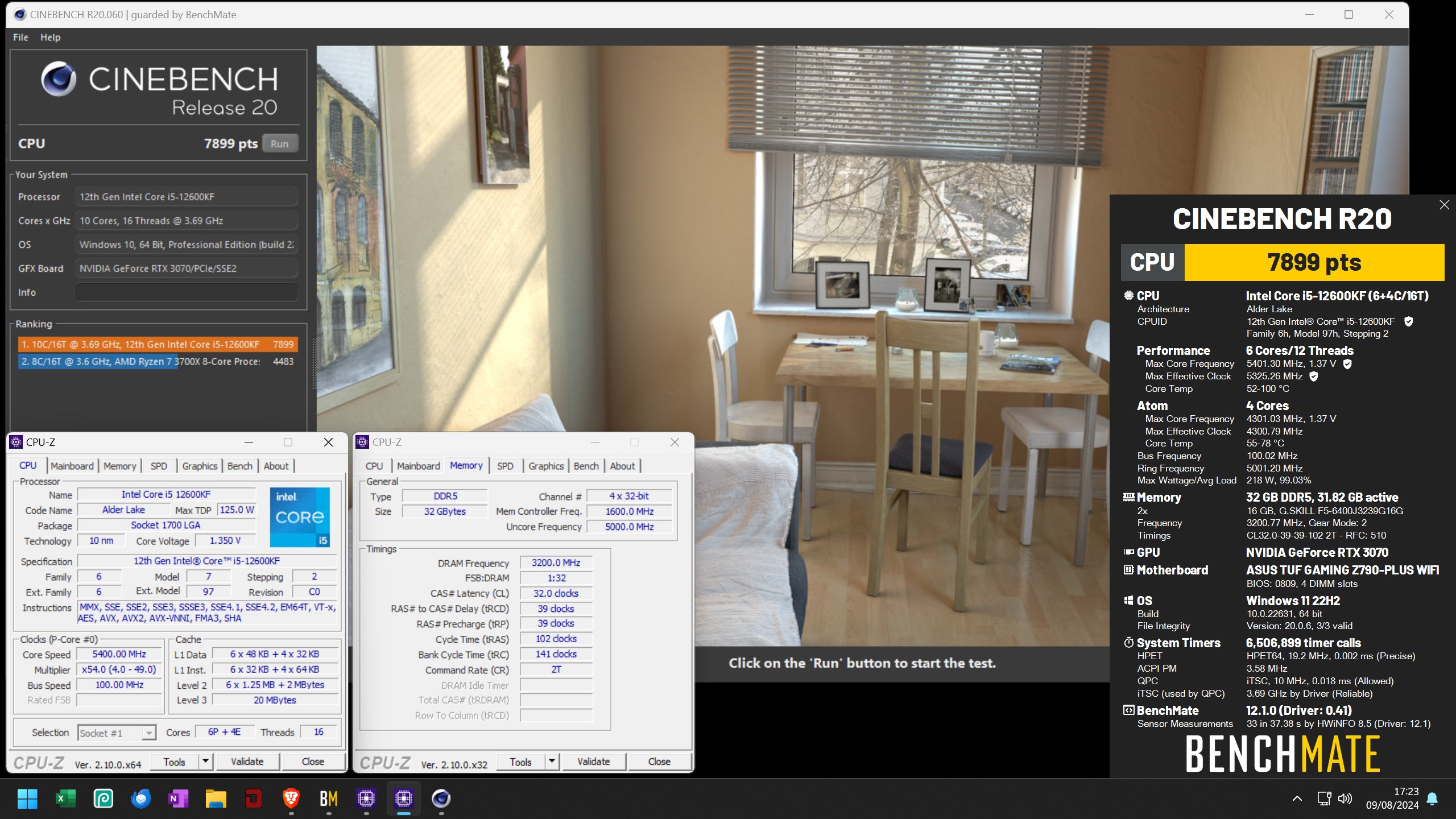Click Validate in left CPU-Z window
This screenshot has width=1456, height=819.
(247, 762)
